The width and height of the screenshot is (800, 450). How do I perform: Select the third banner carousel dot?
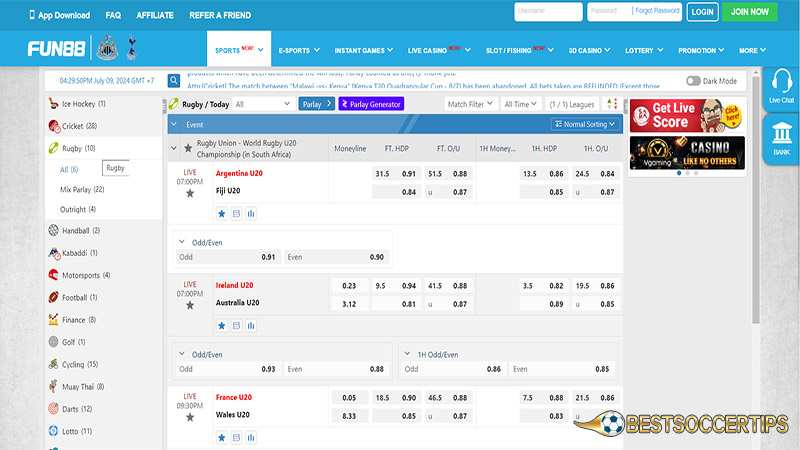pyautogui.click(x=696, y=173)
